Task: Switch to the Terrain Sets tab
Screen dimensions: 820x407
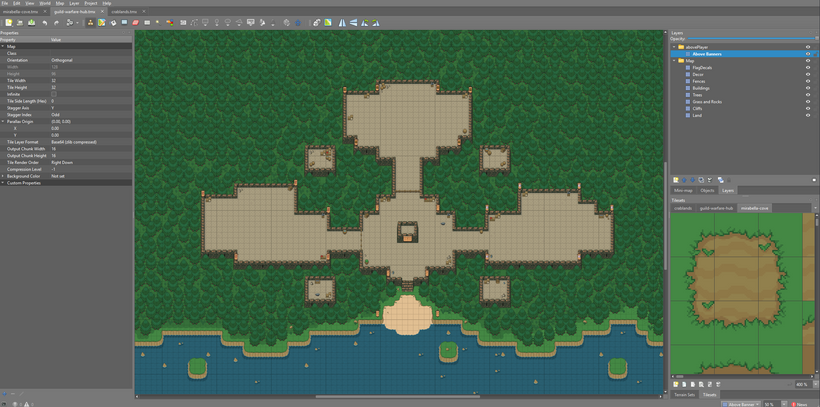Action: coord(683,395)
